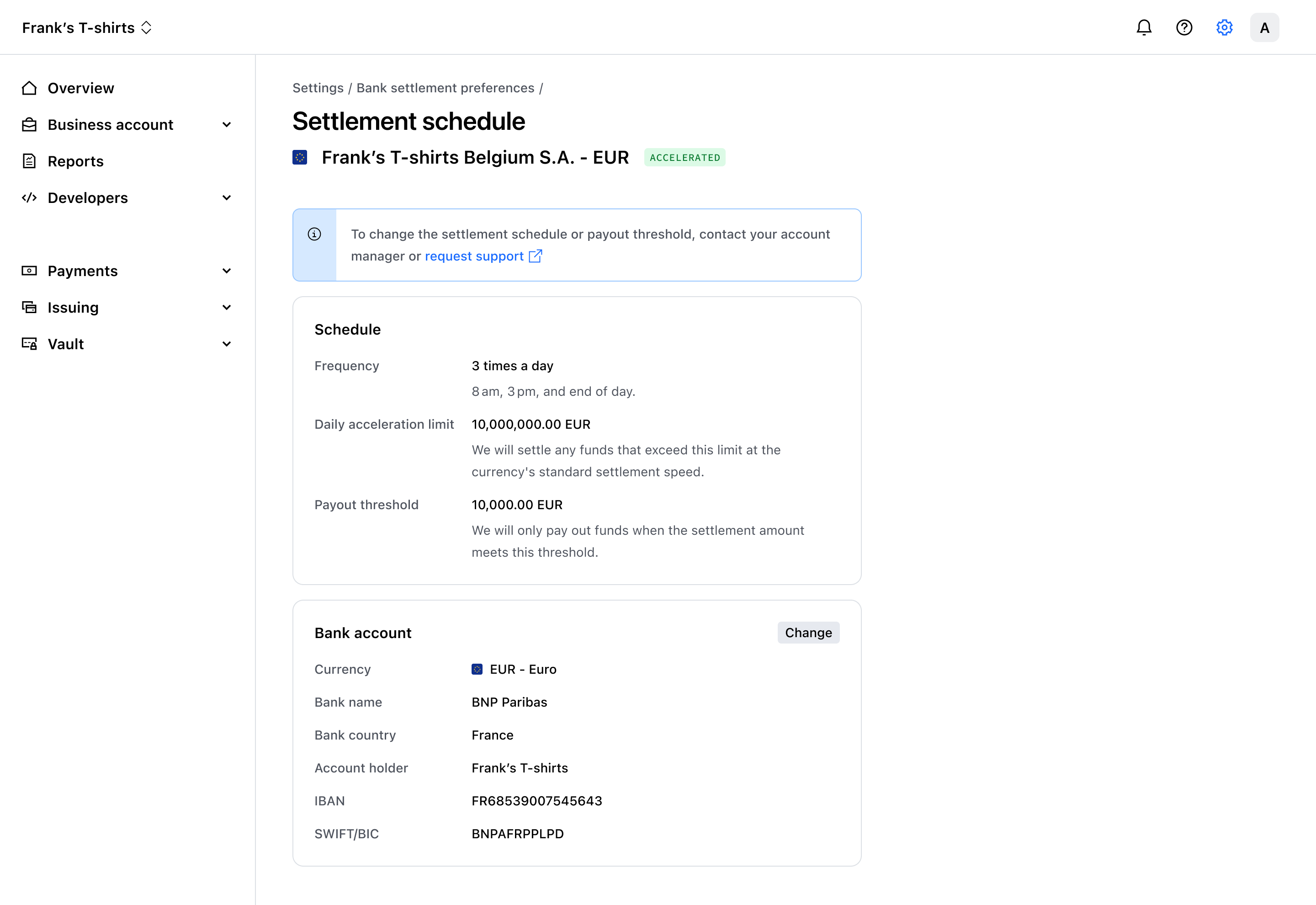
Task: Click the request support link
Action: (474, 256)
